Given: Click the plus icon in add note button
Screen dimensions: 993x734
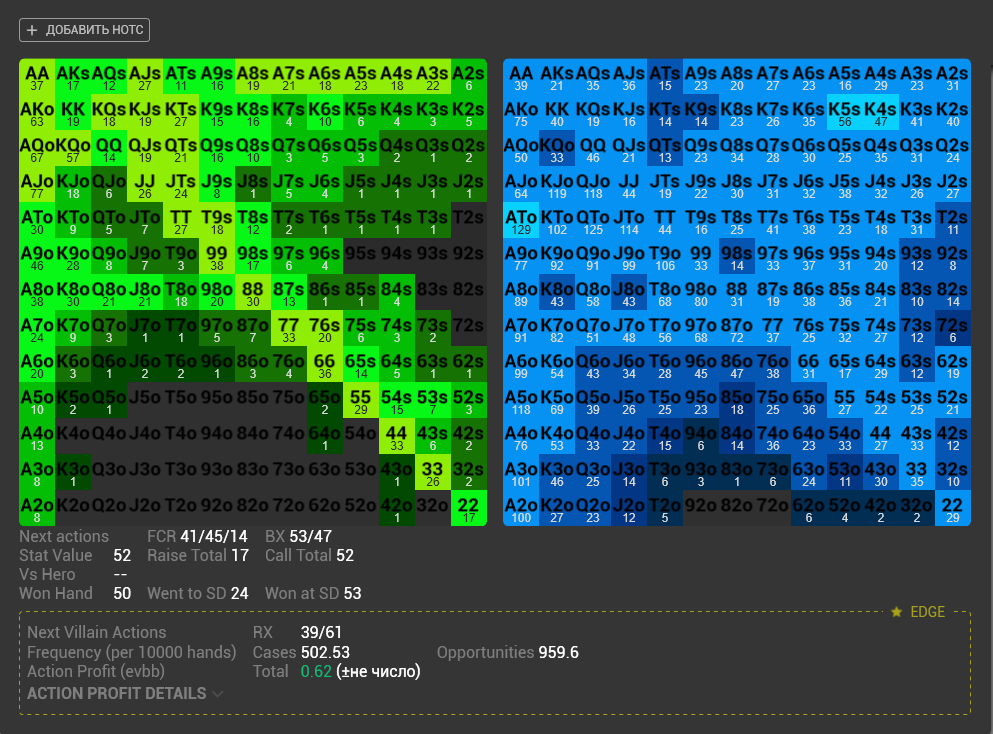Looking at the screenshot, I should (32, 30).
